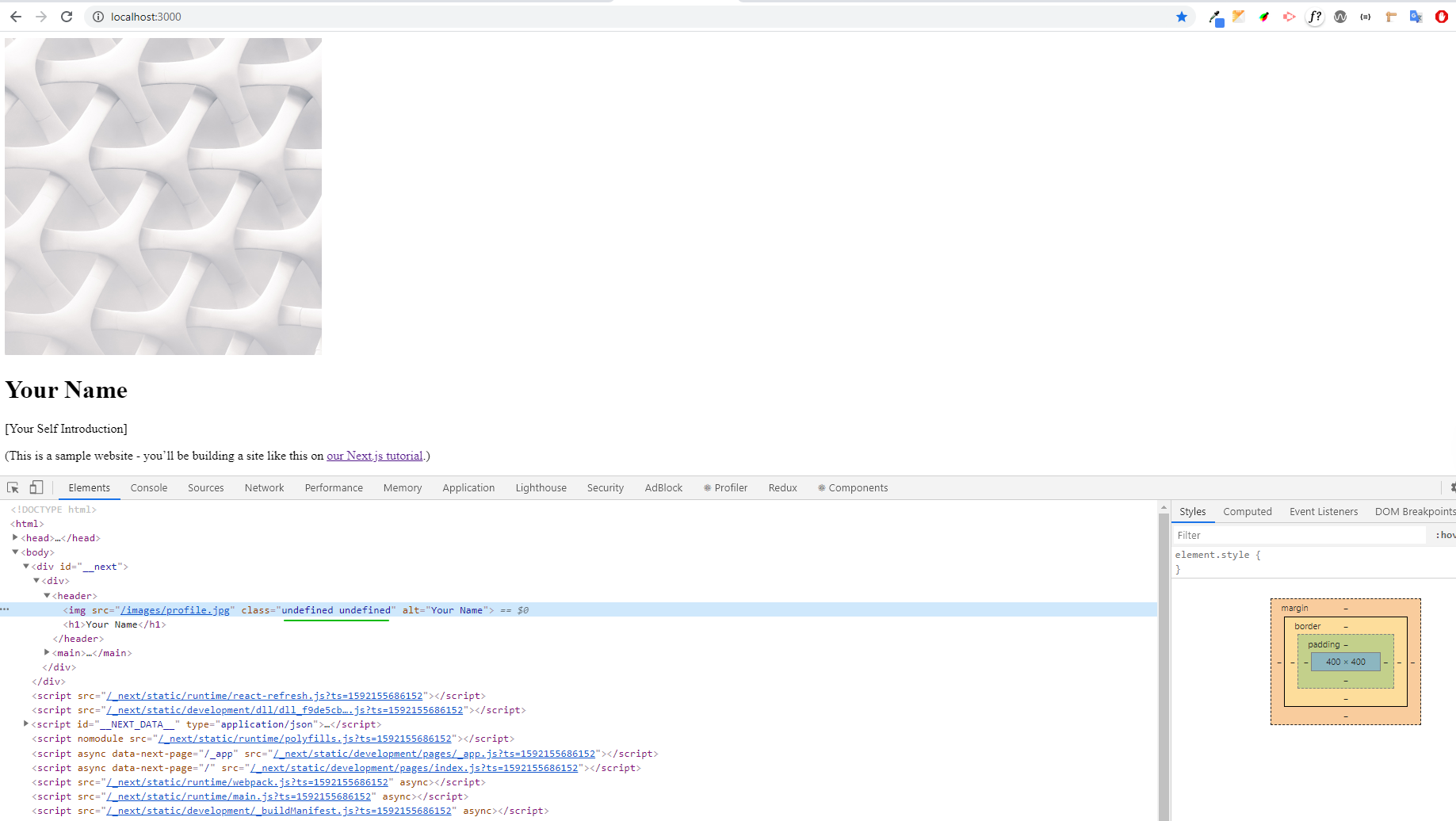Collapse the header element node
The height and width of the screenshot is (821, 1456).
pos(47,595)
